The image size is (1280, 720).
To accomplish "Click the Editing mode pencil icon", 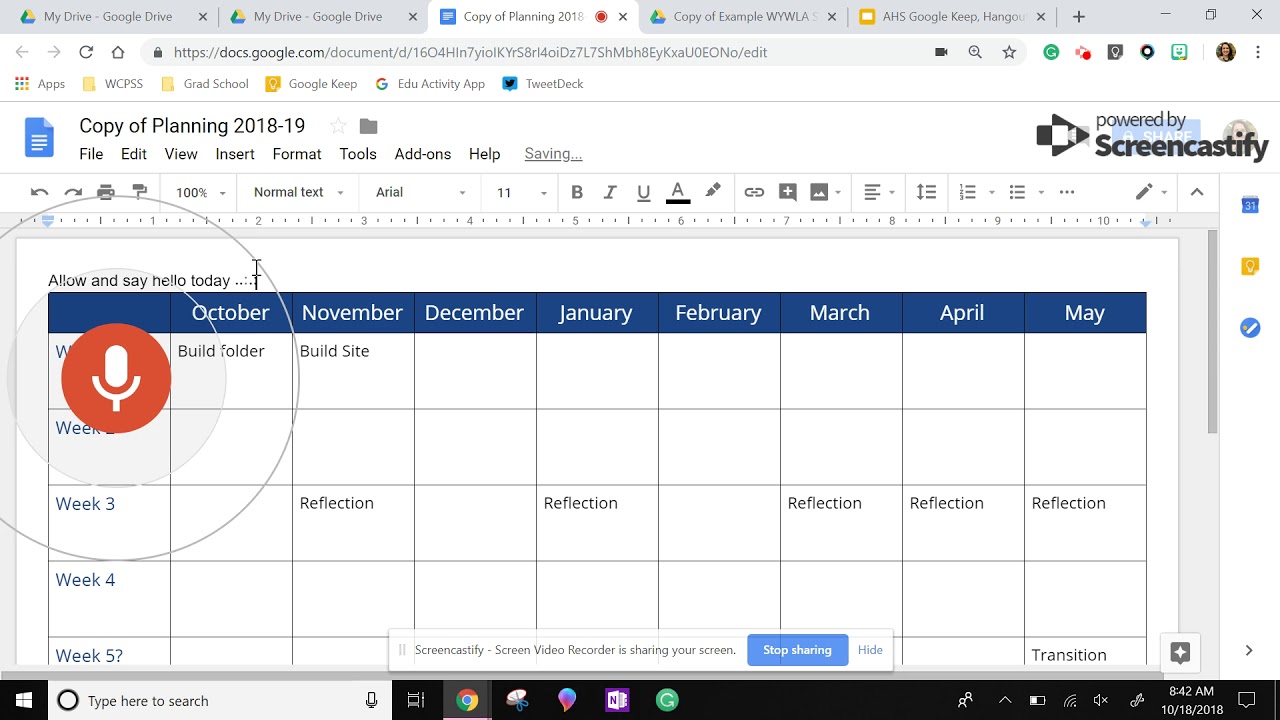I will (x=1144, y=192).
